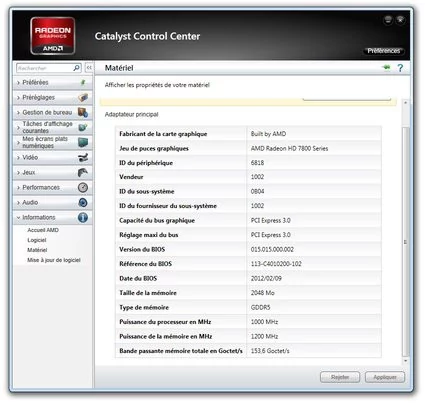Close the Catalyst Control Center window
The image size is (425, 403).
coord(400,20)
